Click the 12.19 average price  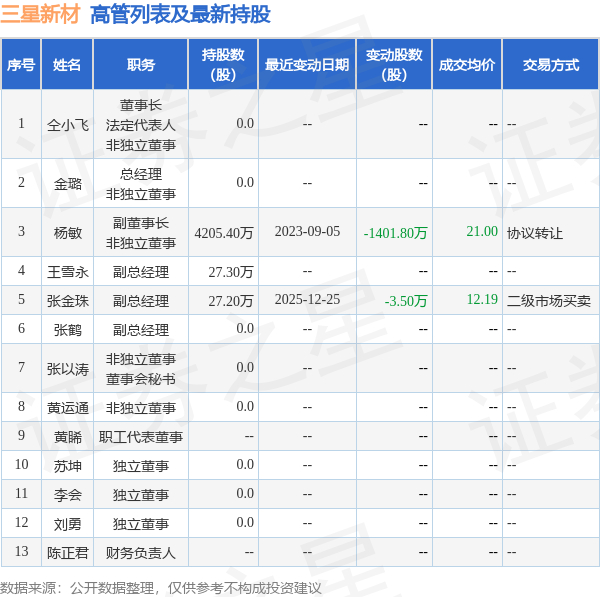(482, 299)
